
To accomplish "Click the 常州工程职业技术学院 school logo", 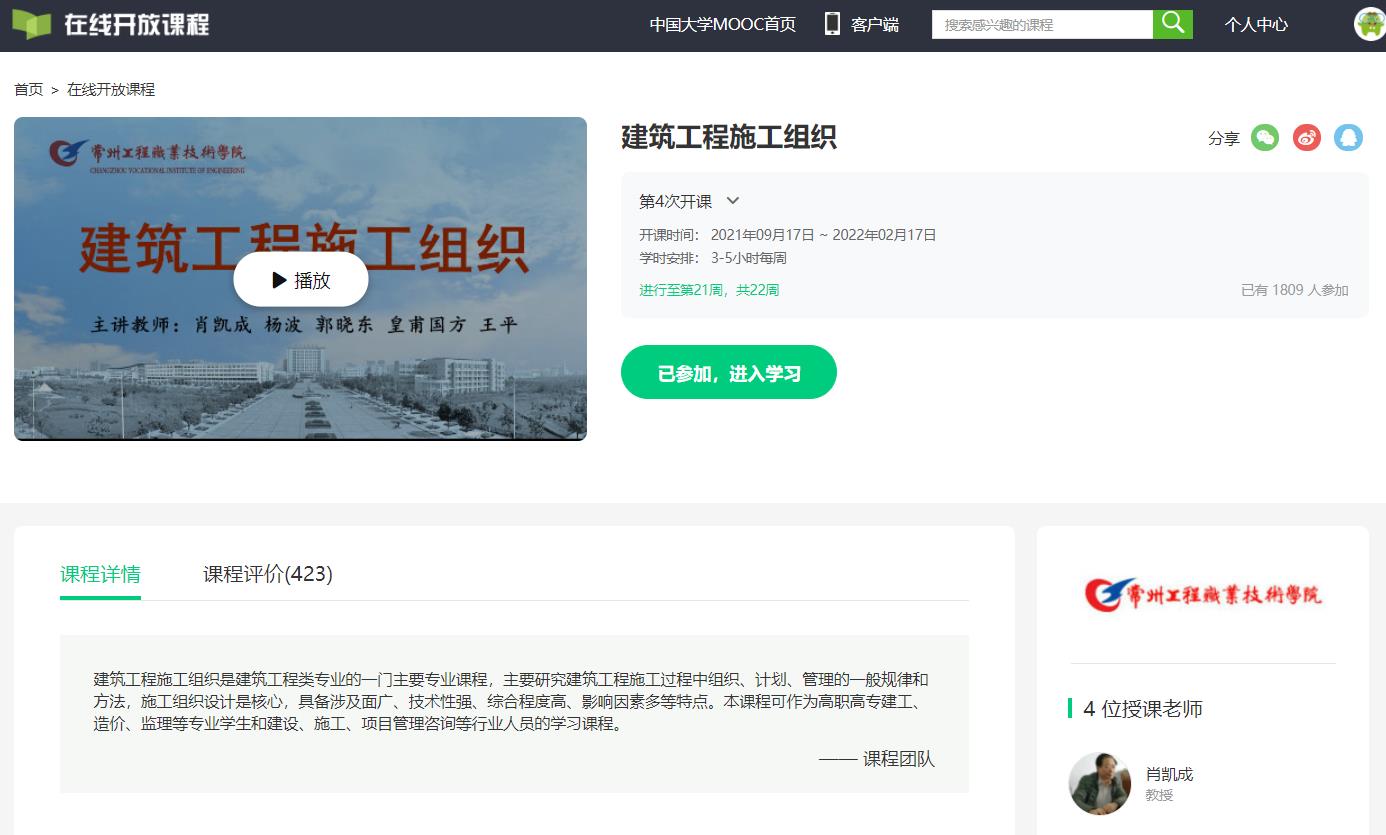I will click(1202, 595).
